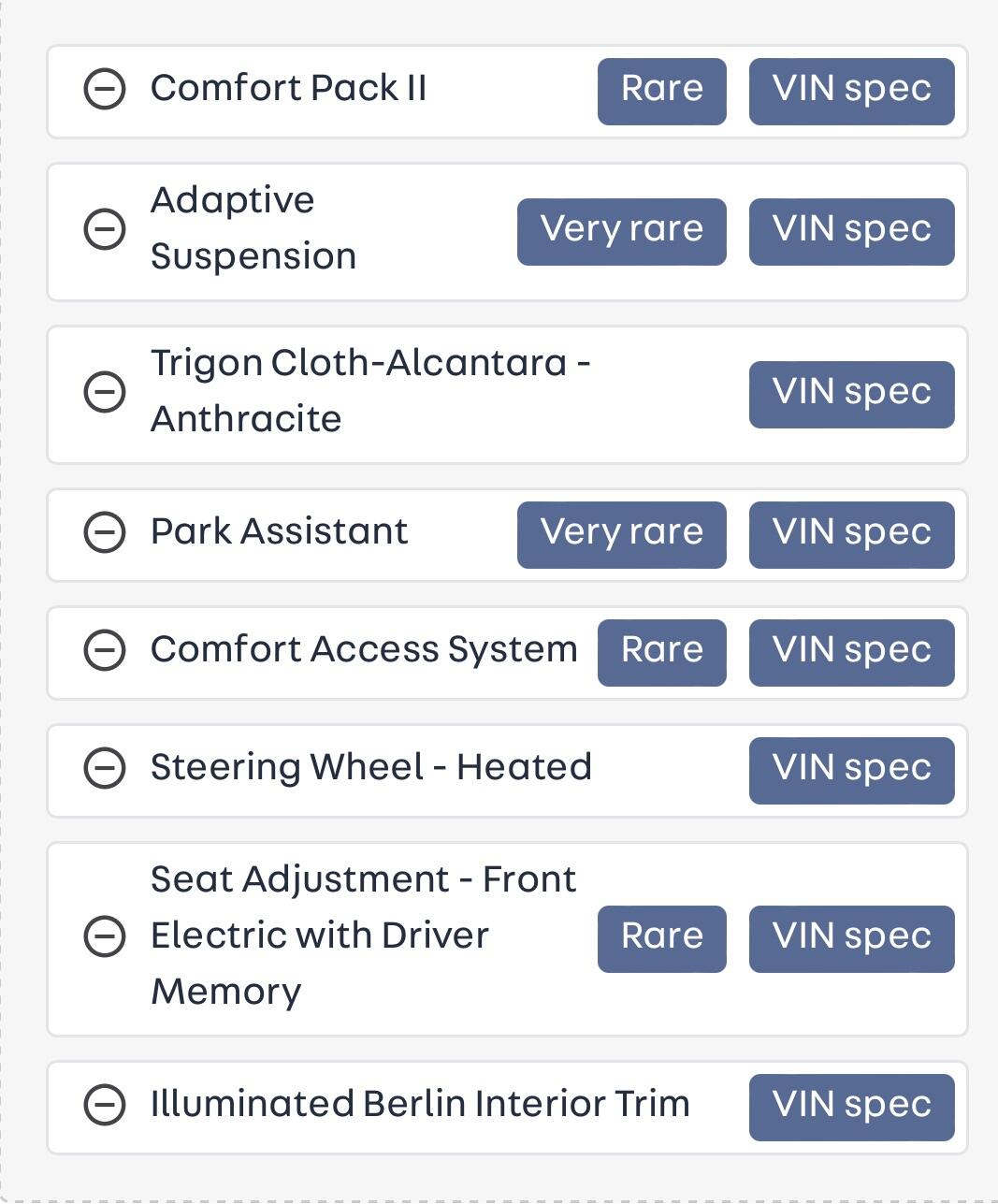
Task: Click VIN spec on Illuminated Berlin Interior Trim
Action: click(851, 1107)
